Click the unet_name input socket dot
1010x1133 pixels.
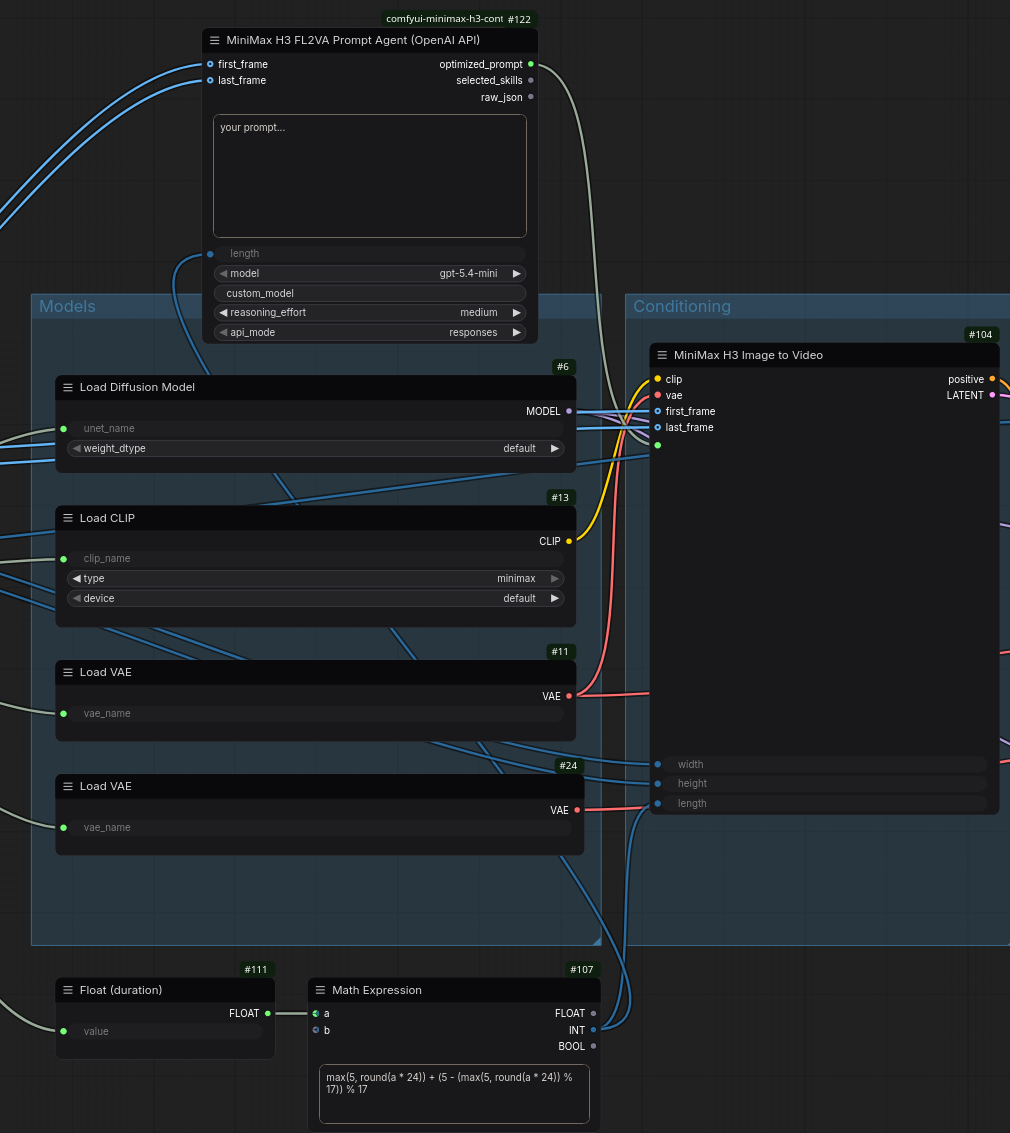(x=64, y=428)
